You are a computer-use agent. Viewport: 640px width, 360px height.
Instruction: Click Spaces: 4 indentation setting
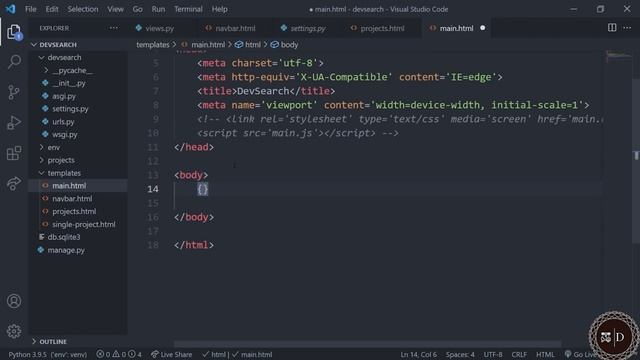point(460,354)
